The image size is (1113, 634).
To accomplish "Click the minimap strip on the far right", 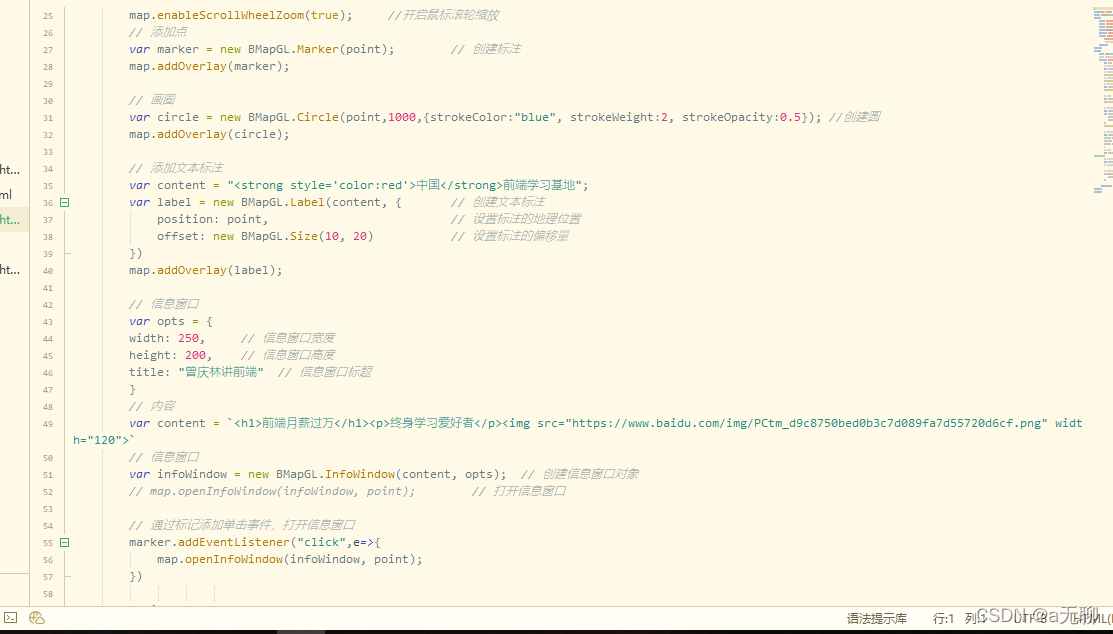I will coord(1100,300).
